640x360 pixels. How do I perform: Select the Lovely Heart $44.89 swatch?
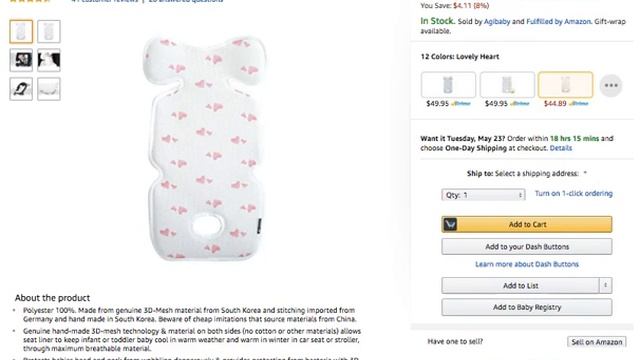pos(565,85)
